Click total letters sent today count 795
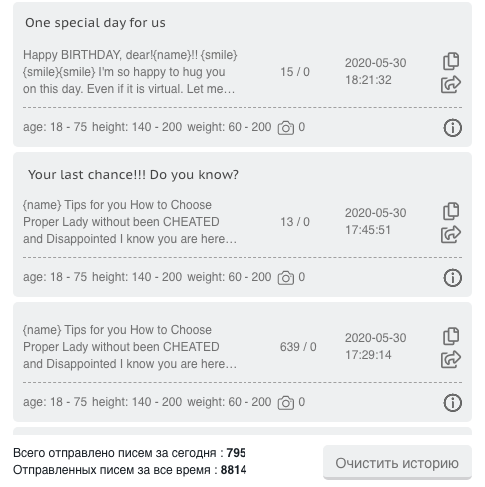The height and width of the screenshot is (487, 485). click(x=236, y=453)
